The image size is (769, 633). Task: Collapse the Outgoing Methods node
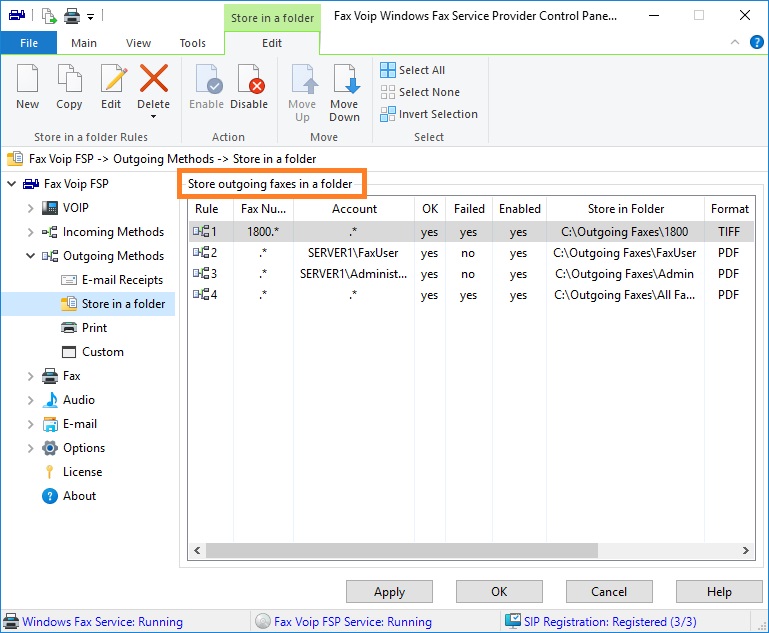click(30, 256)
